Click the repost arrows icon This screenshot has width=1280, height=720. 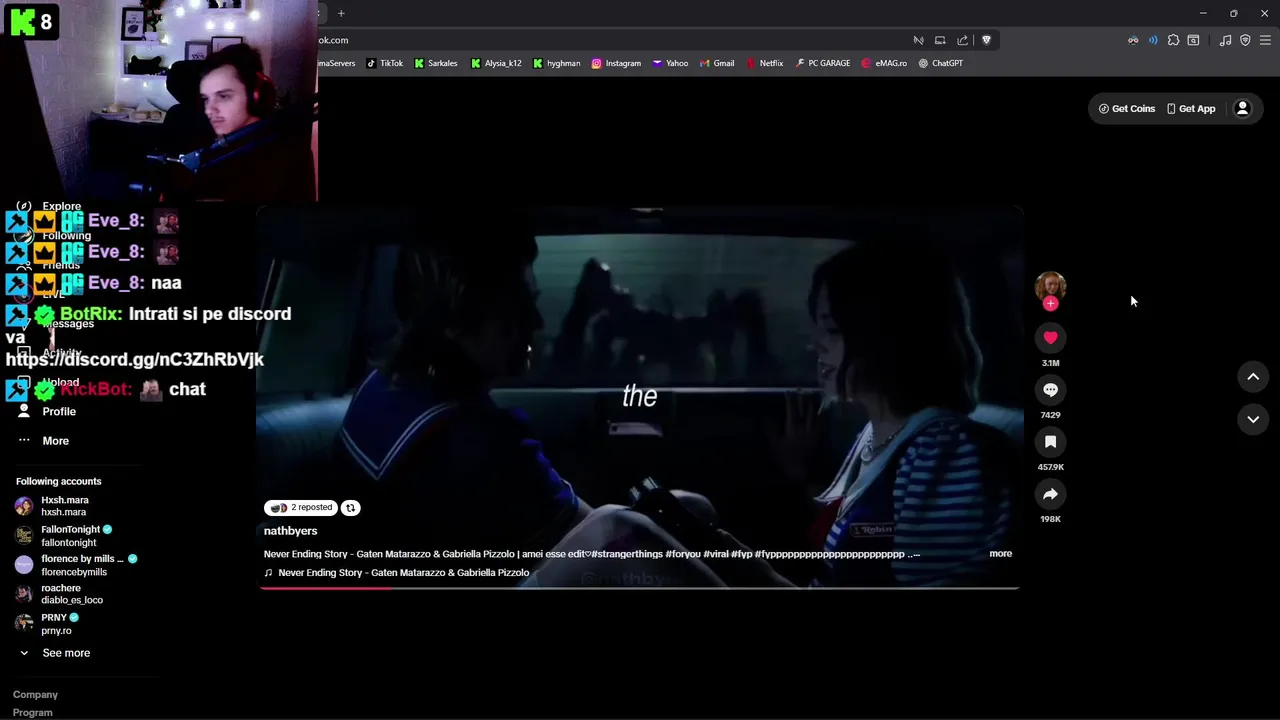click(350, 508)
